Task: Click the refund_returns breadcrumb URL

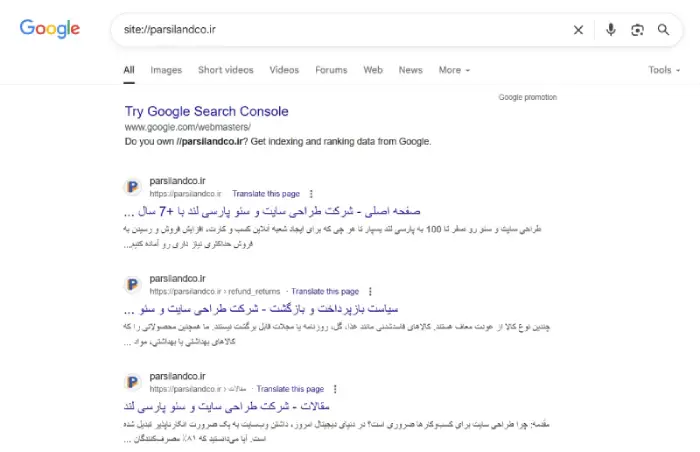Action: tap(215, 292)
